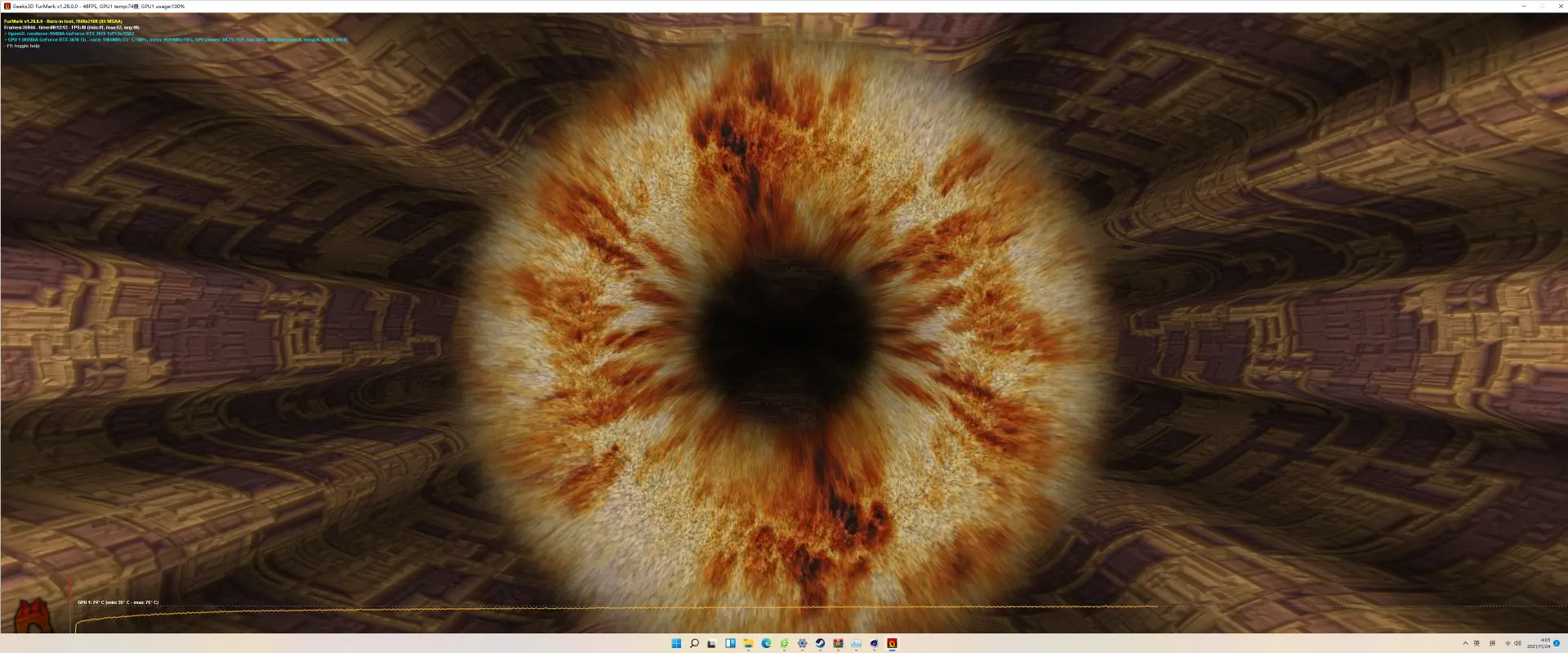Click the Geeks3D FurMark window title
The image size is (1568, 653).
[x=99, y=6]
